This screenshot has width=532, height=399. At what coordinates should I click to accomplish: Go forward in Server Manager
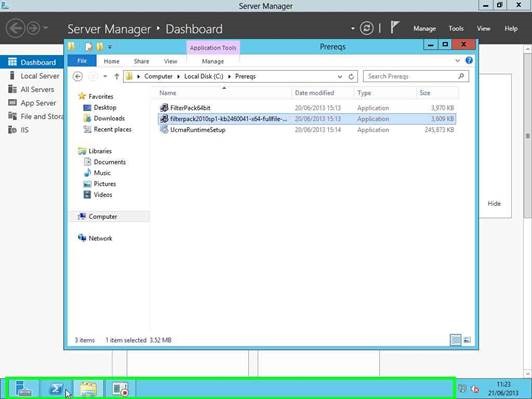click(x=34, y=28)
